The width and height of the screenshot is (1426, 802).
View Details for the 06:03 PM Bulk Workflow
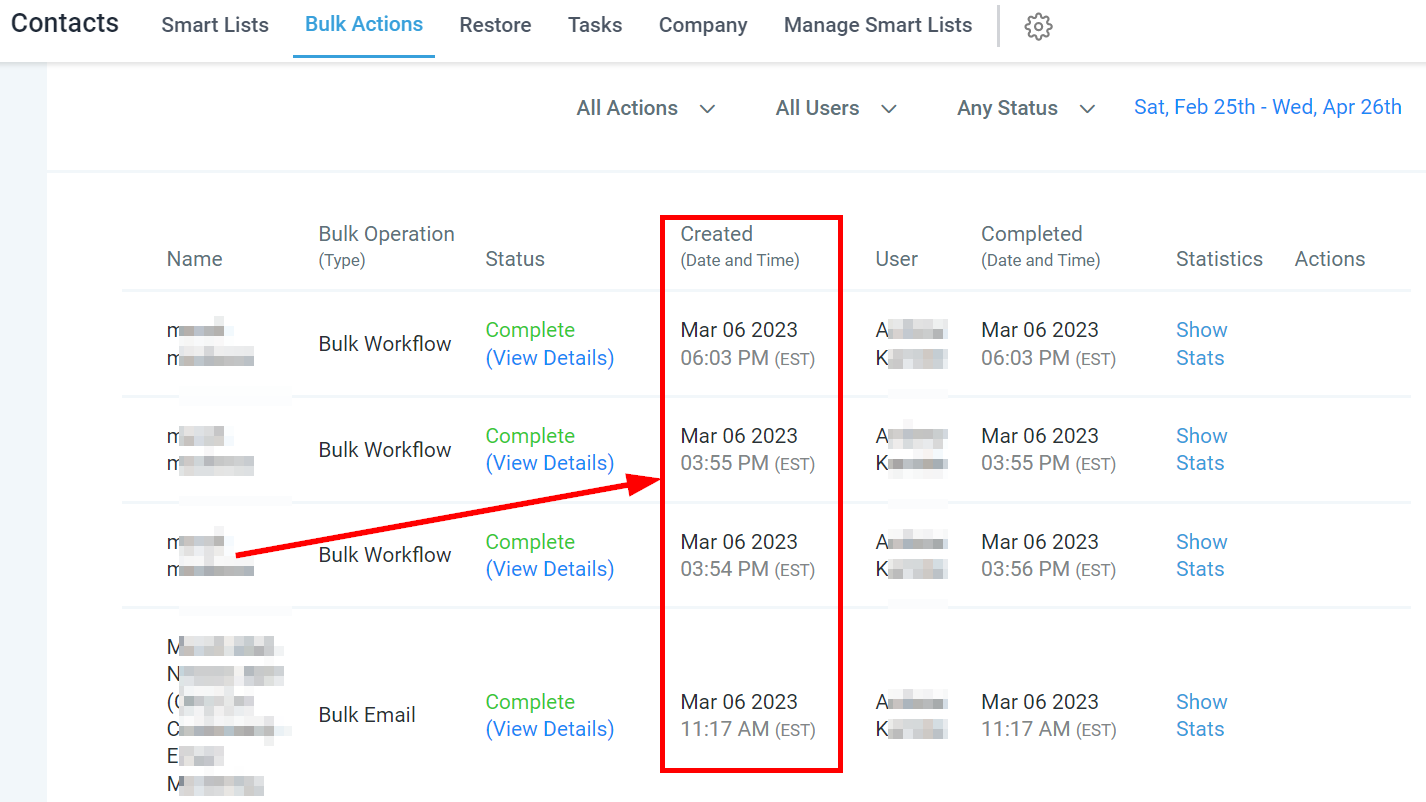550,358
